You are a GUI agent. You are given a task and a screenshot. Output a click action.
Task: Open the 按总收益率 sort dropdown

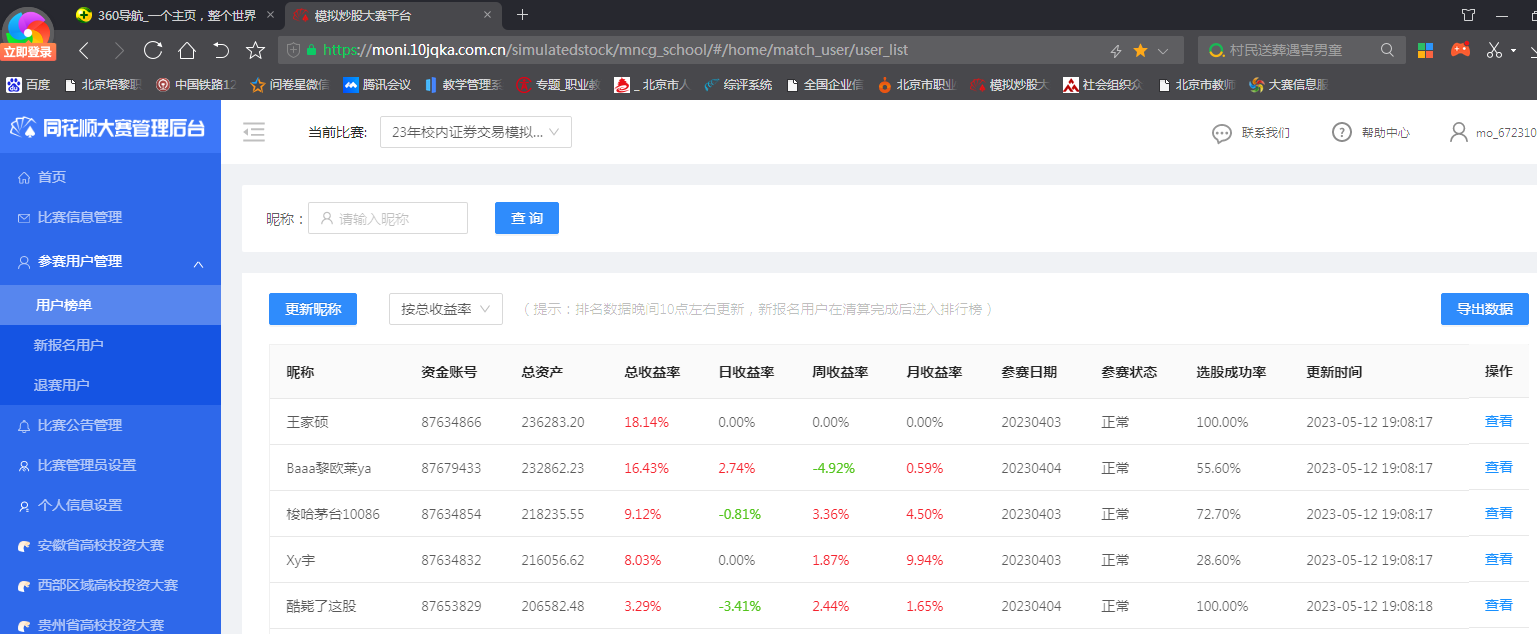[x=445, y=309]
